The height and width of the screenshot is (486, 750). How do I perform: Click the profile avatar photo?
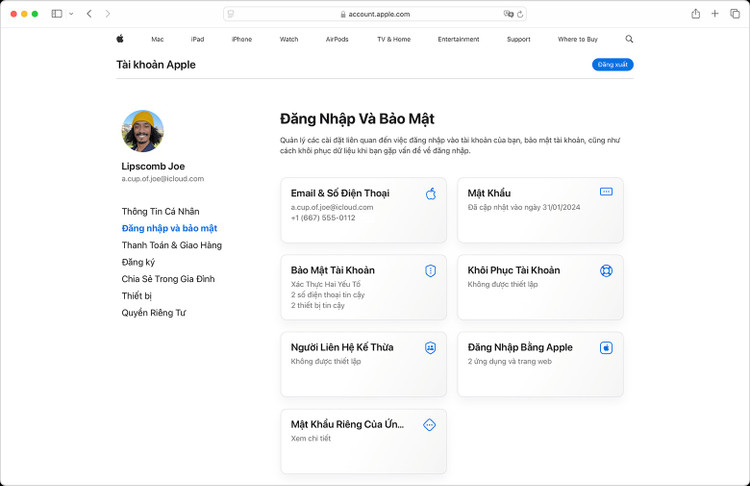pos(143,131)
